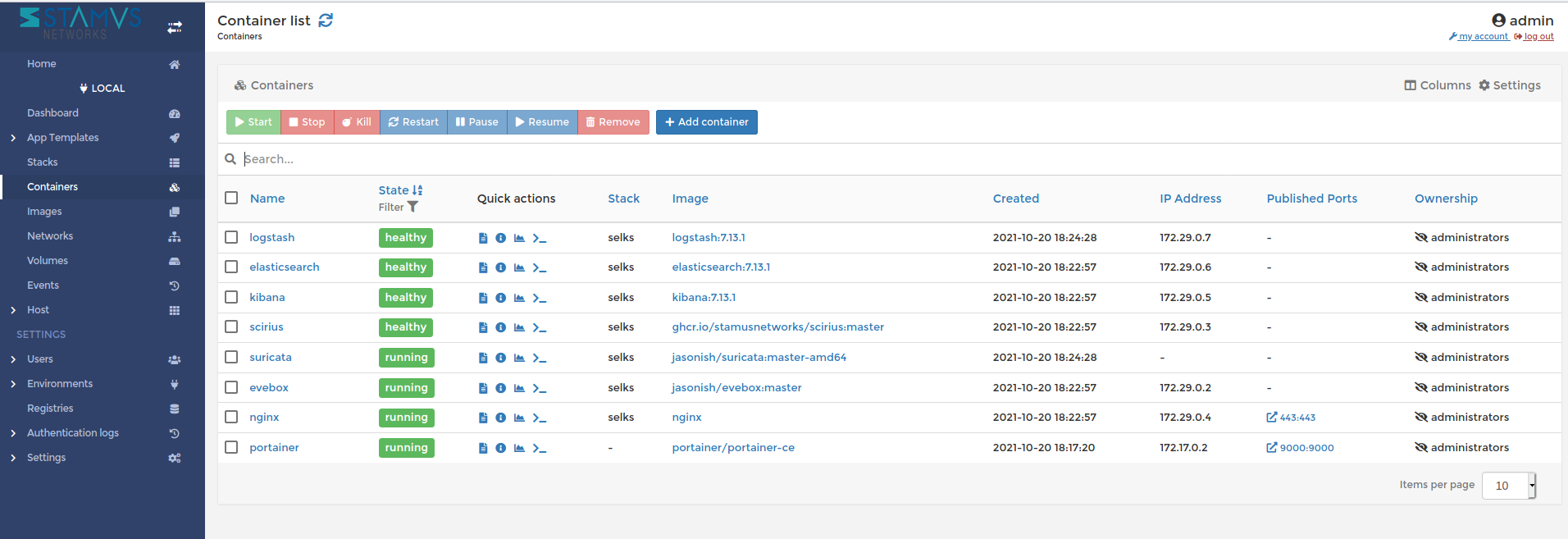Screen dimensions: 1568x539
Task: Open exec console icon for scirius
Action: click(x=539, y=328)
